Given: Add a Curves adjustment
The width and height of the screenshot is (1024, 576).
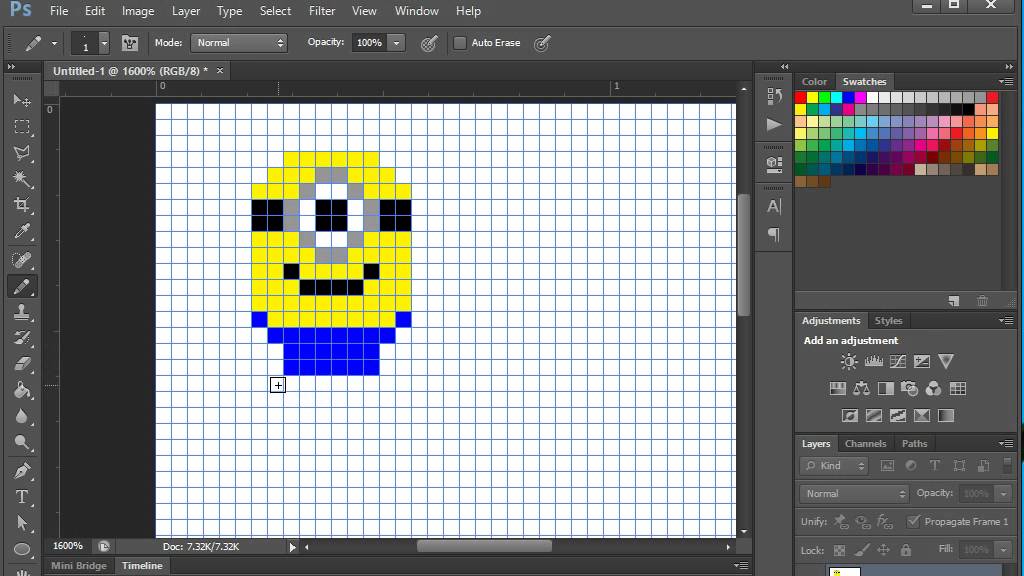Looking at the screenshot, I should [898, 362].
